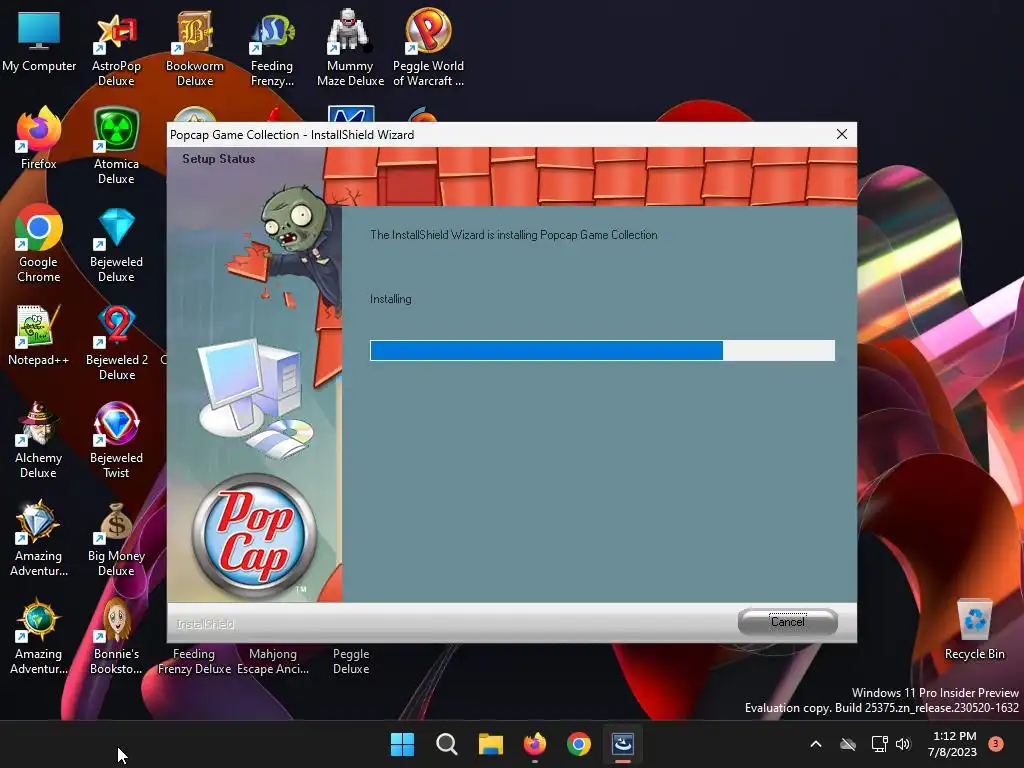Click the Setup Status heading
This screenshot has width=1024, height=768.
pos(219,159)
